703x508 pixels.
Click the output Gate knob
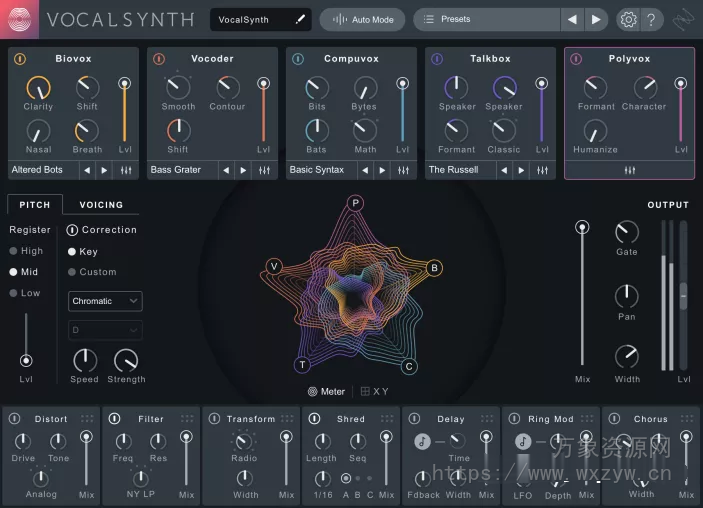pyautogui.click(x=626, y=232)
